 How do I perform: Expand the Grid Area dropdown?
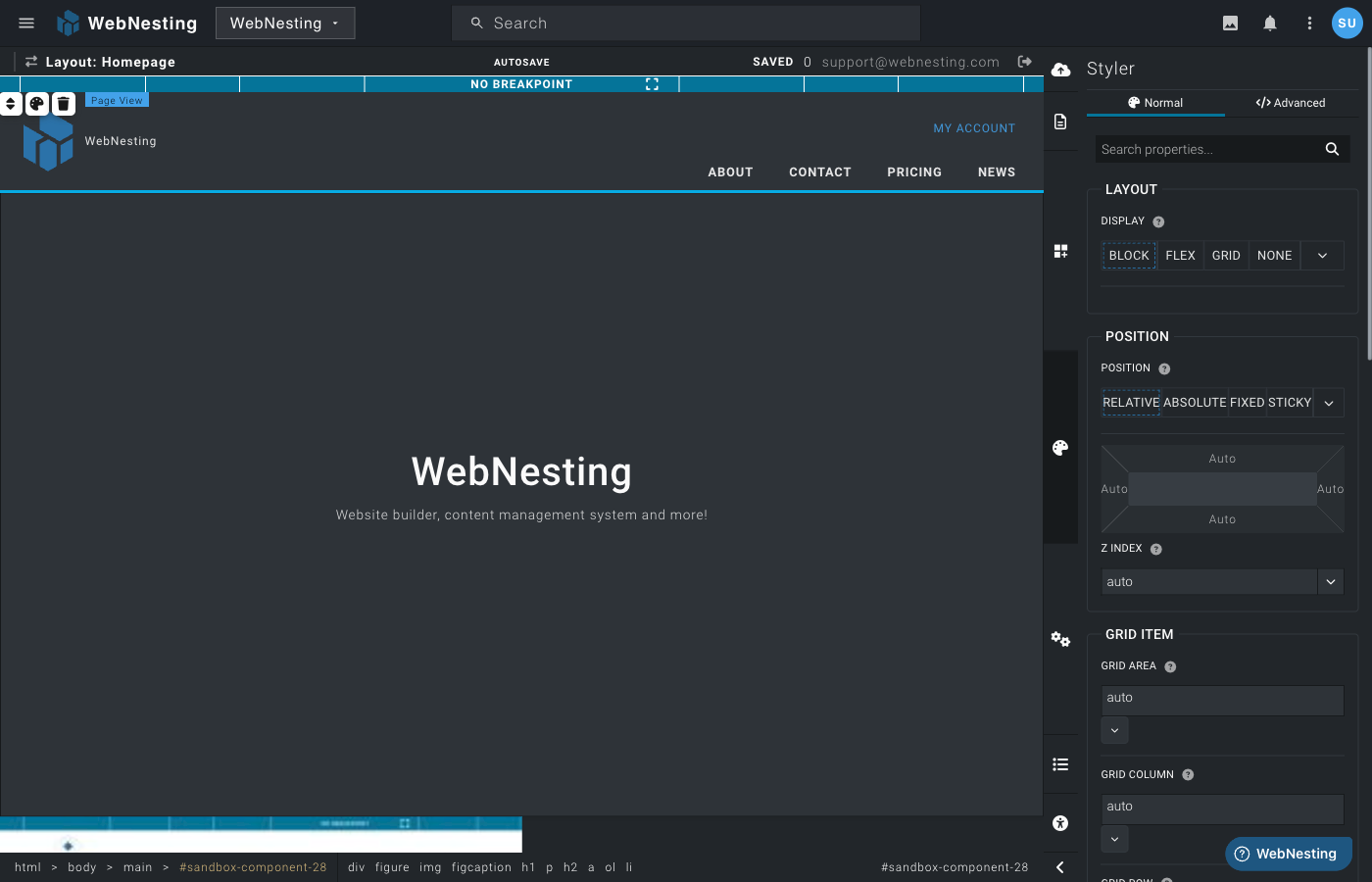(x=1114, y=730)
